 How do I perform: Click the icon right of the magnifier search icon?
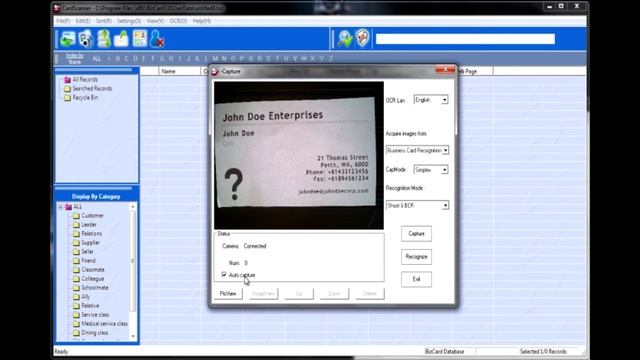tap(362, 39)
